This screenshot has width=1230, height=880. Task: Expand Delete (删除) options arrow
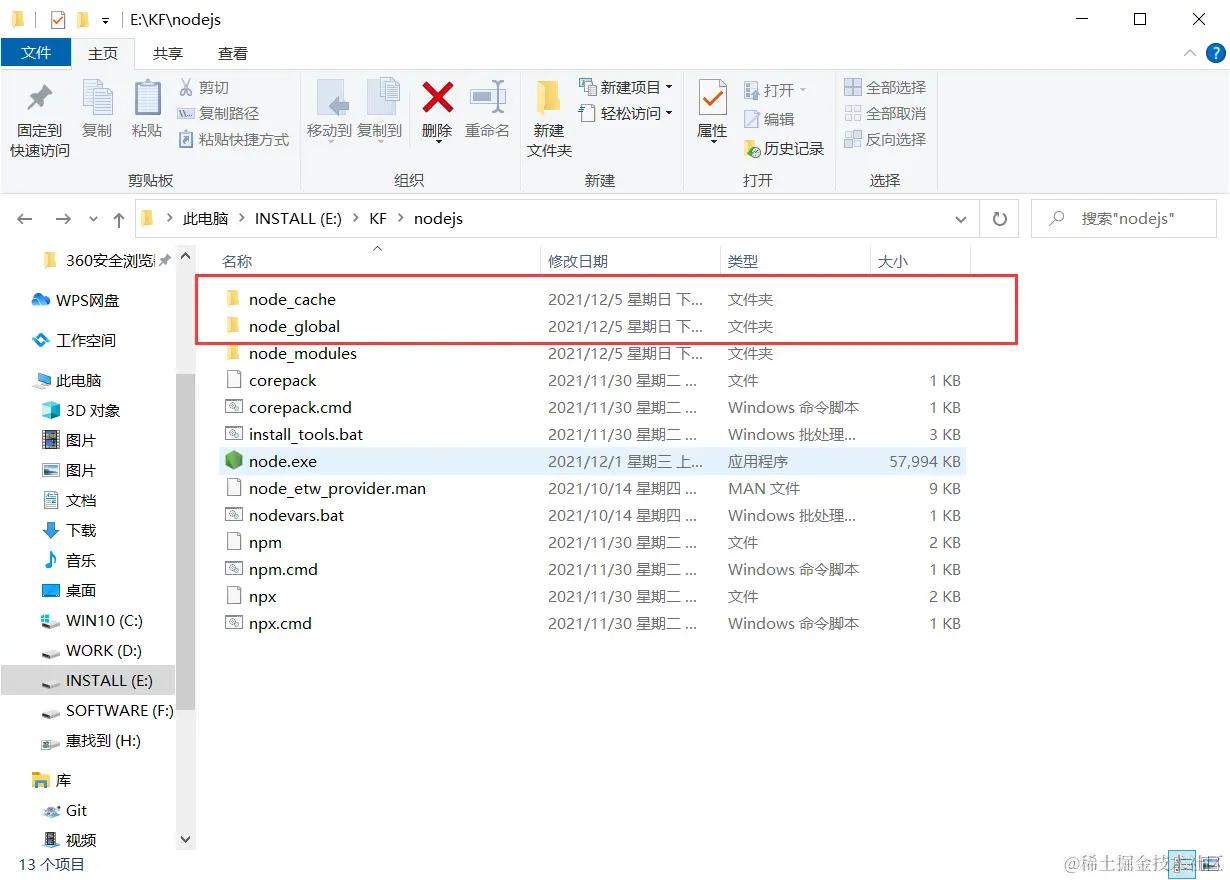click(x=438, y=142)
